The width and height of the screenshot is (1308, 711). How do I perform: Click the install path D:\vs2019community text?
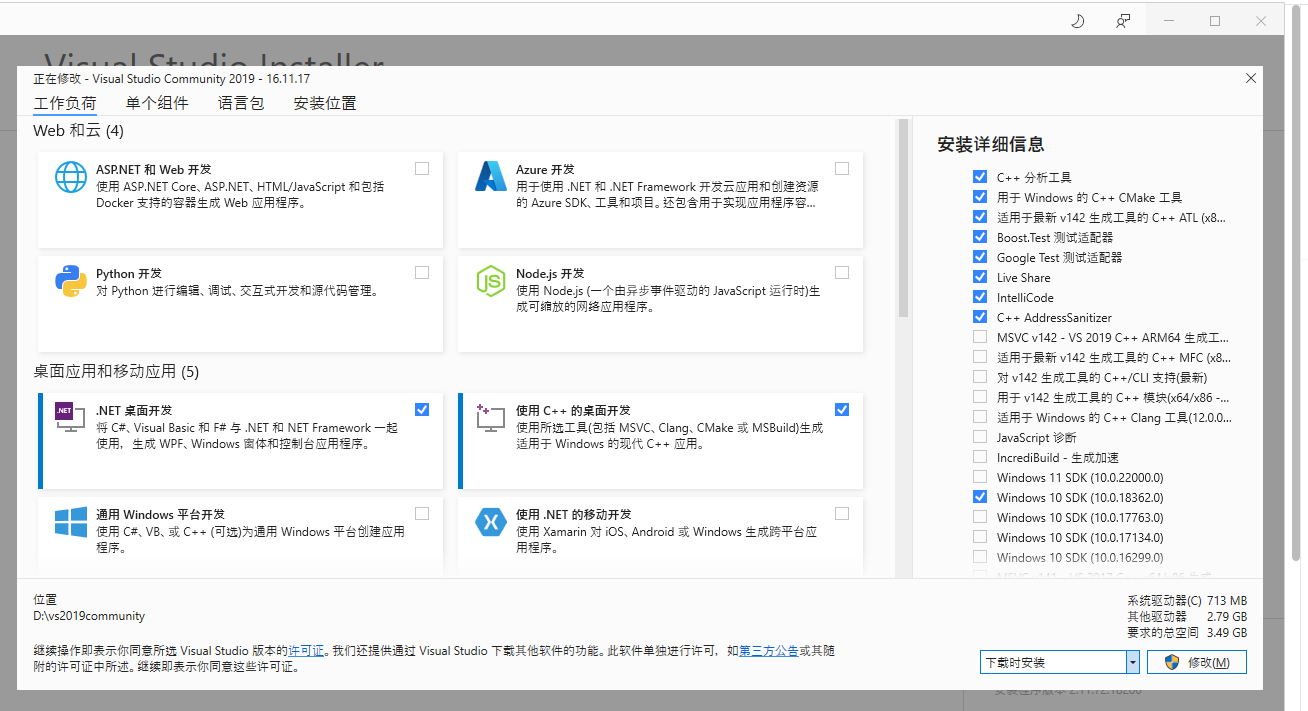[89, 616]
